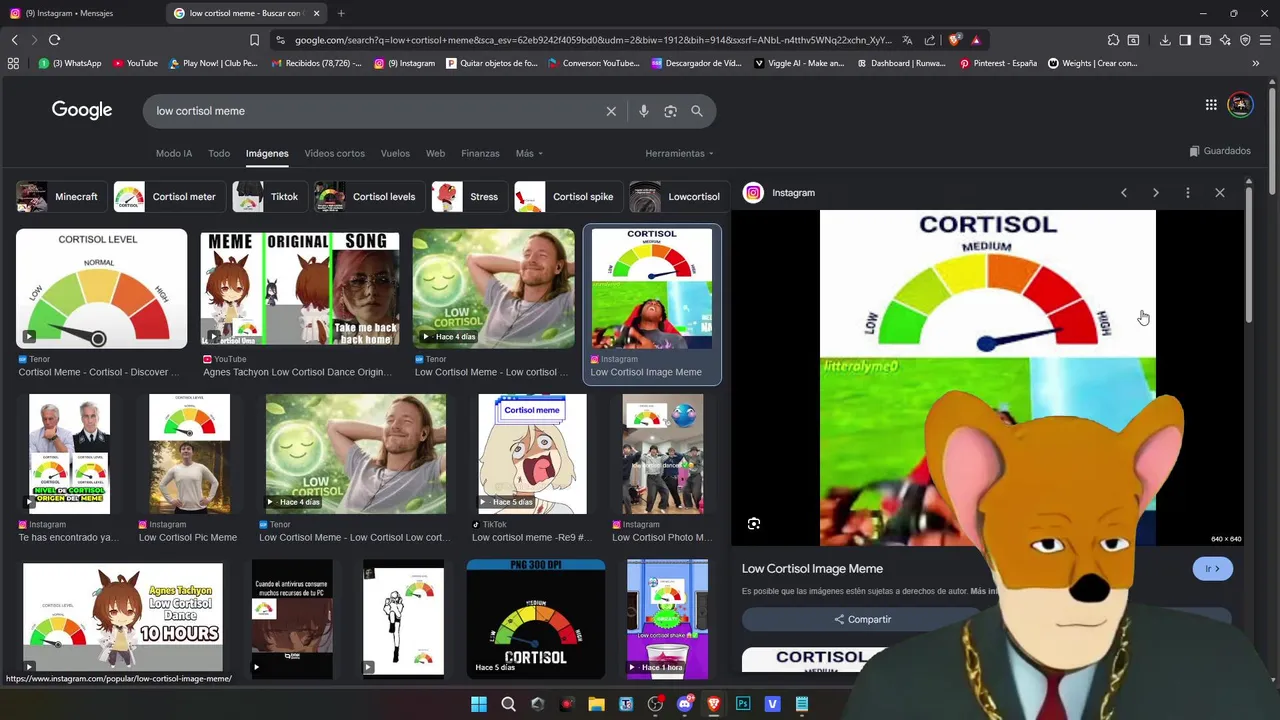The width and height of the screenshot is (1280, 720).
Task: Click the Brave Rewards triangle icon
Action: pos(976,40)
